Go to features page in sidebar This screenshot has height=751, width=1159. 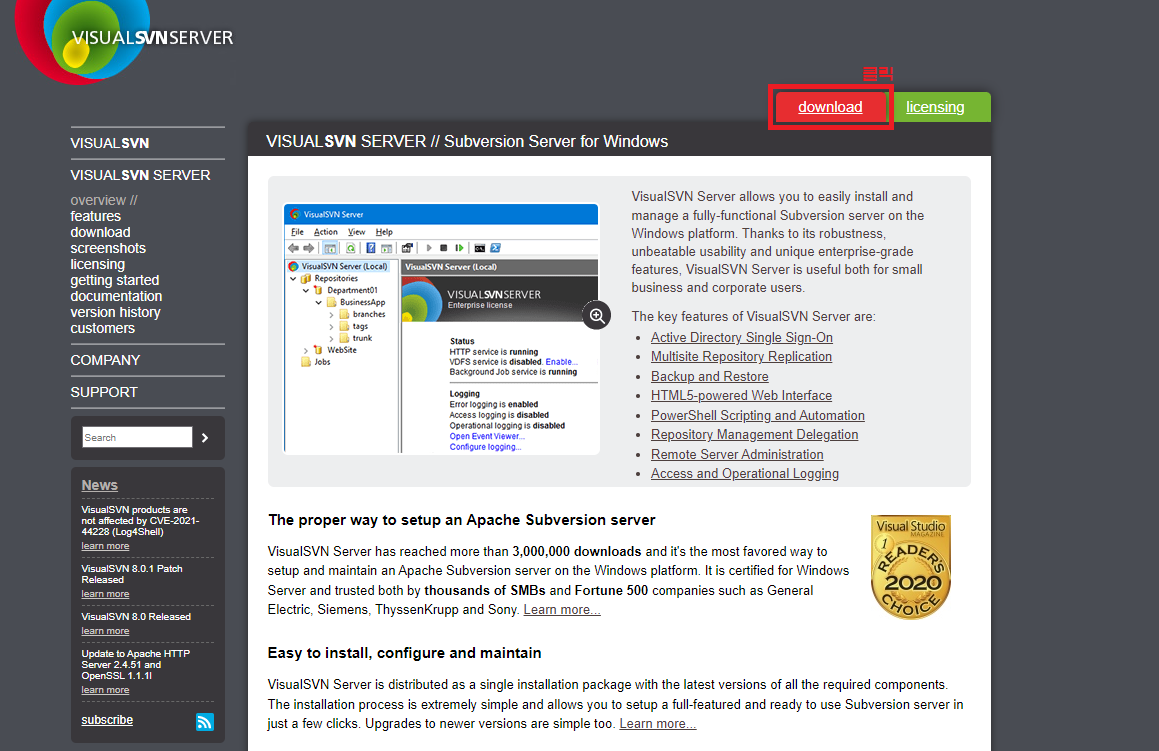(95, 217)
